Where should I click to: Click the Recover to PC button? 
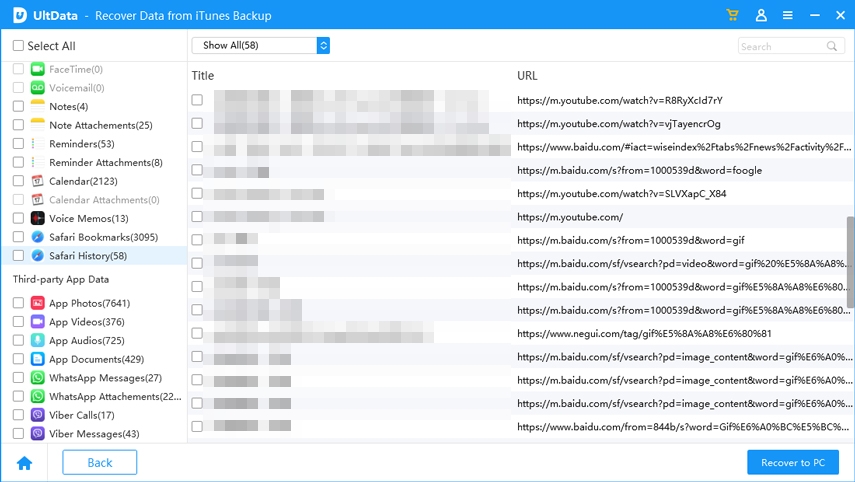[x=792, y=463]
